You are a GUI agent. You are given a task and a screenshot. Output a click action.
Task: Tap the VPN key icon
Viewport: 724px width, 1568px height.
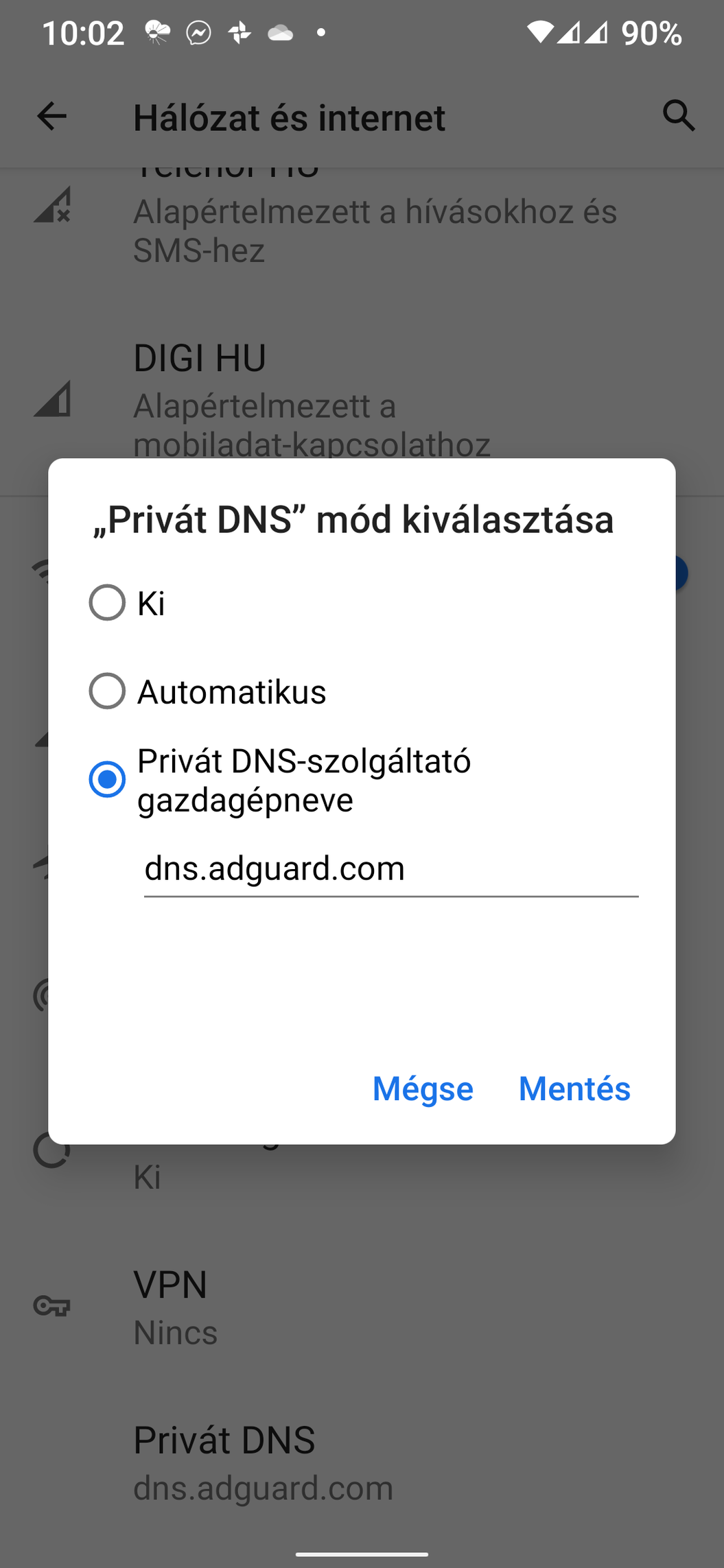click(52, 1306)
